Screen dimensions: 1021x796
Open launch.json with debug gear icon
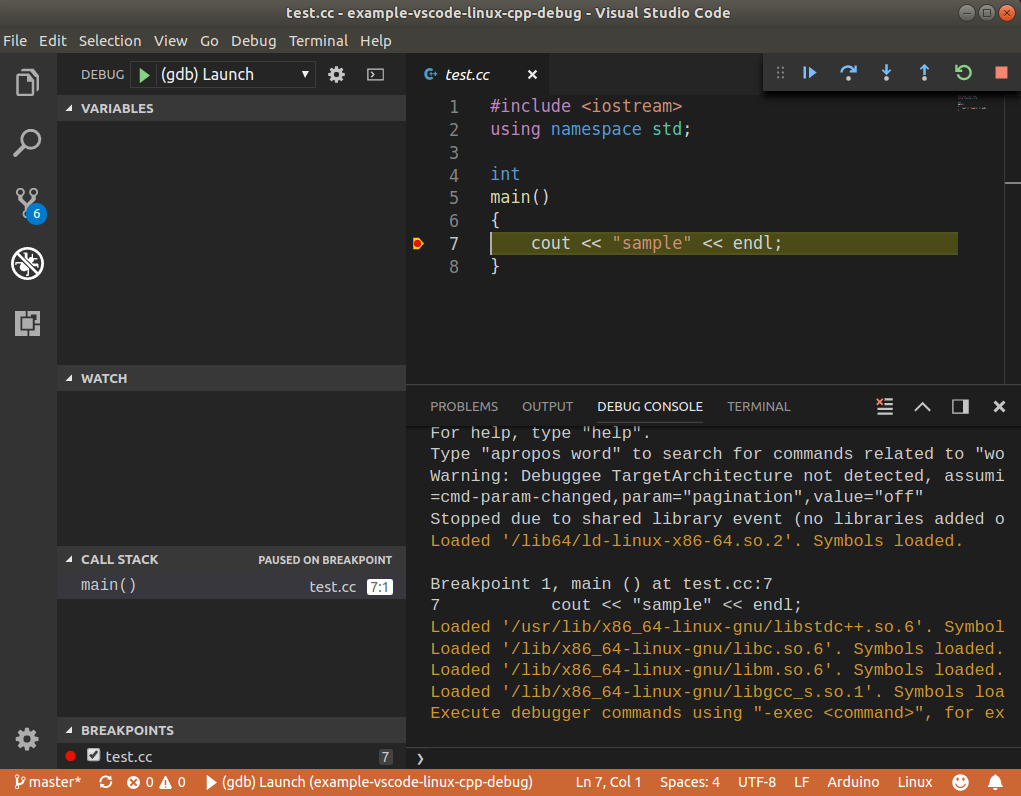pos(336,74)
